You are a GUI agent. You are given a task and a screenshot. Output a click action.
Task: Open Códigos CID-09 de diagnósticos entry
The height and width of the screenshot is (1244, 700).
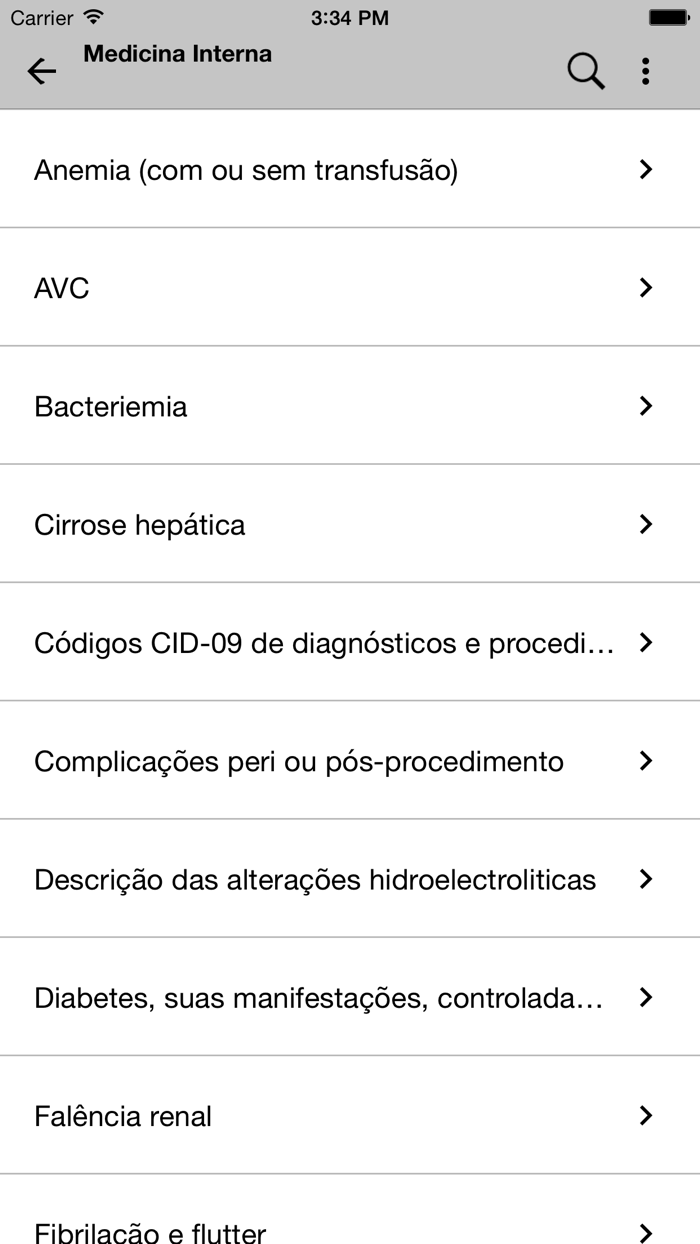350,642
